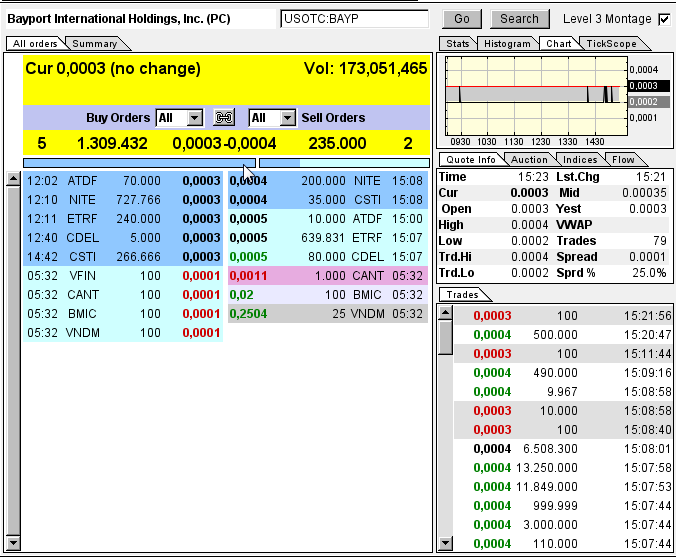Toggle the Level 3 Montage checkbox
676x558 pixels.
664,19
